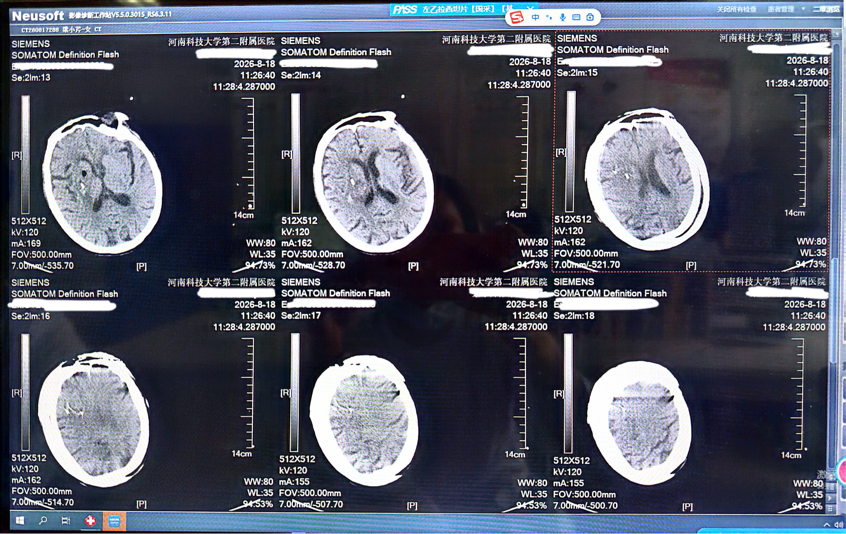Click the Neusoft logo in title bar
Image resolution: width=846 pixels, height=534 pixels.
click(38, 16)
